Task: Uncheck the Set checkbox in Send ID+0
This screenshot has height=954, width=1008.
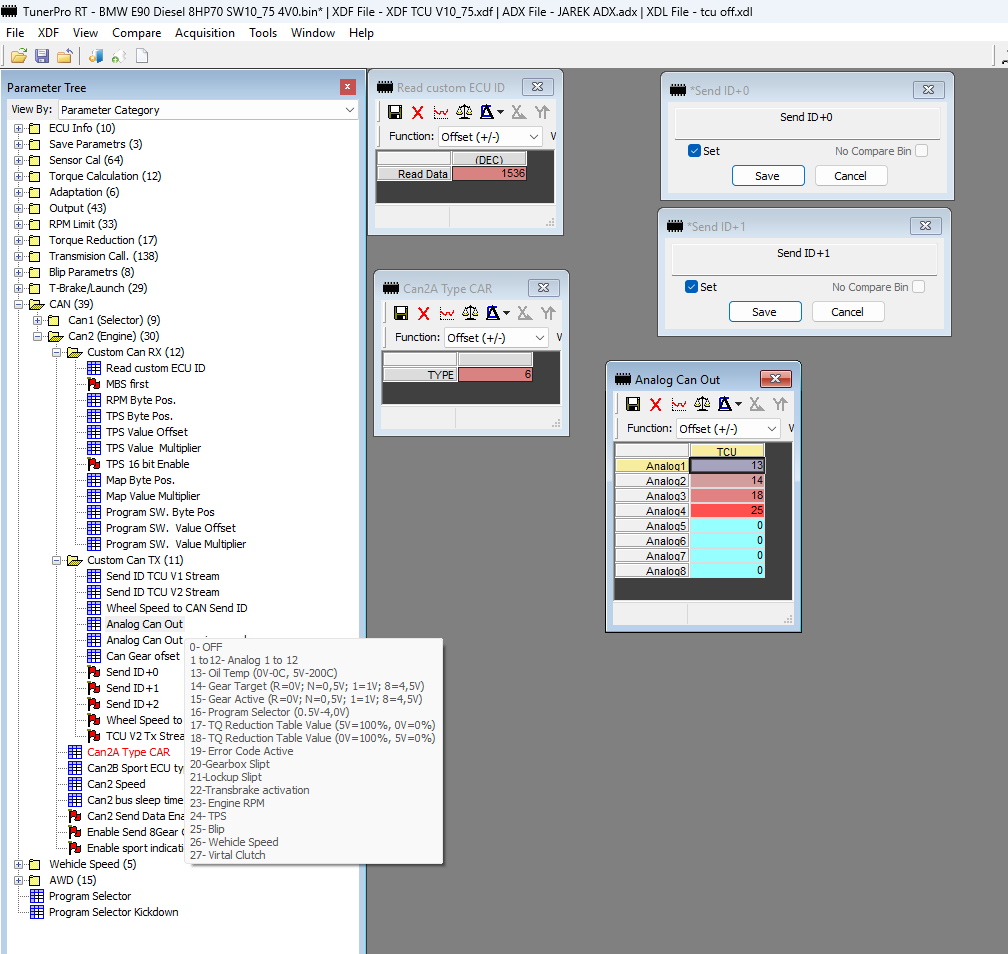Action: point(694,151)
